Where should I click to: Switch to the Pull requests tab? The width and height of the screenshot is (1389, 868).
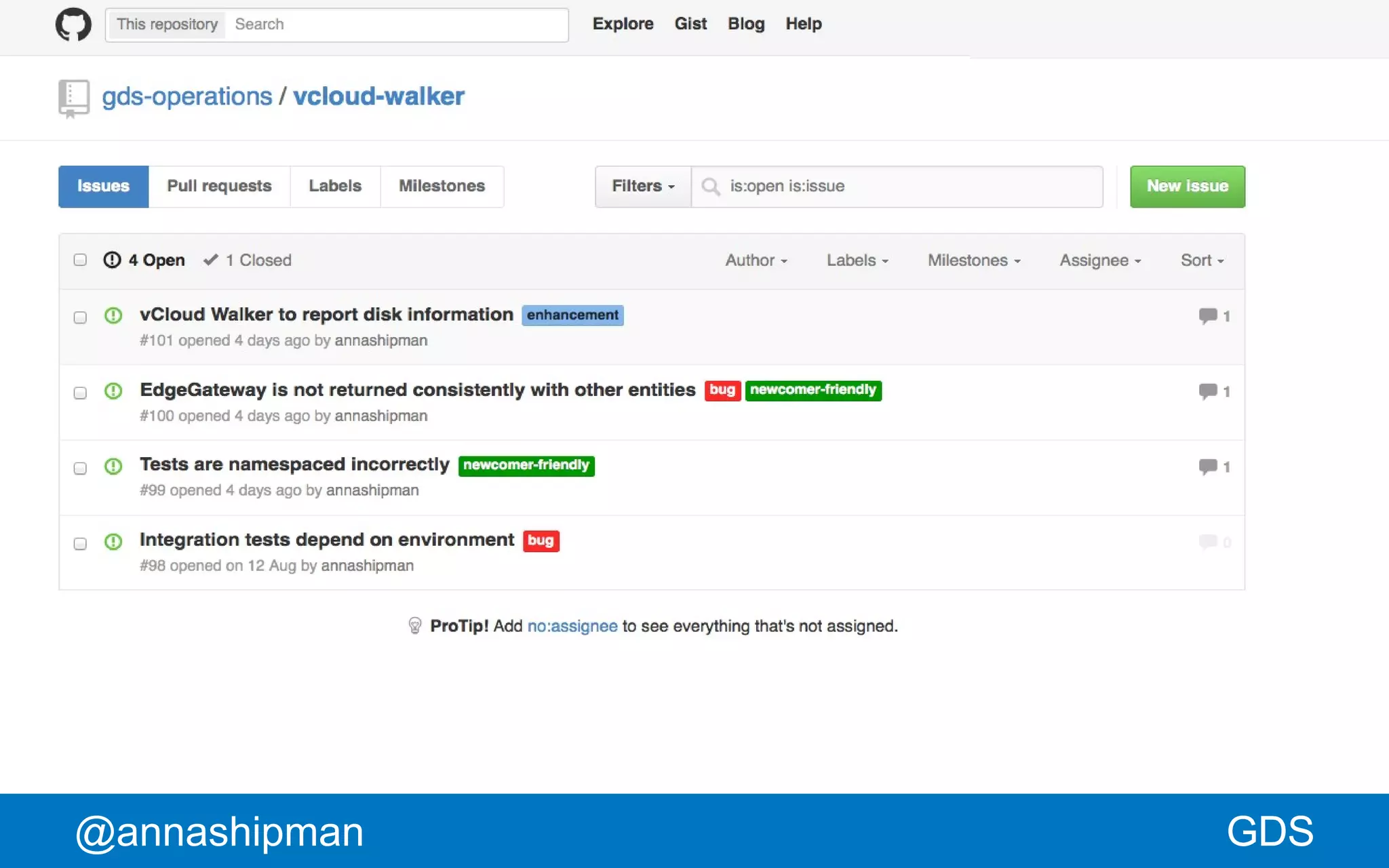(x=219, y=186)
